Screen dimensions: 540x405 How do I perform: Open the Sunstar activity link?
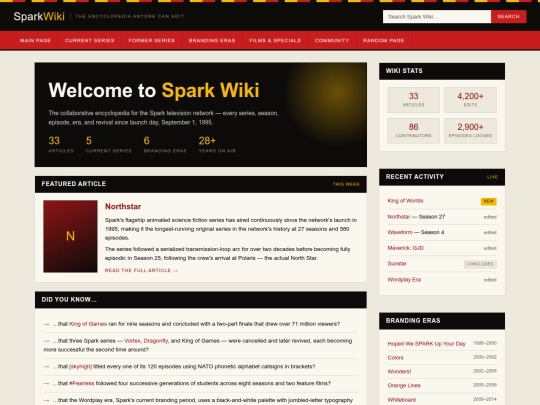397,263
